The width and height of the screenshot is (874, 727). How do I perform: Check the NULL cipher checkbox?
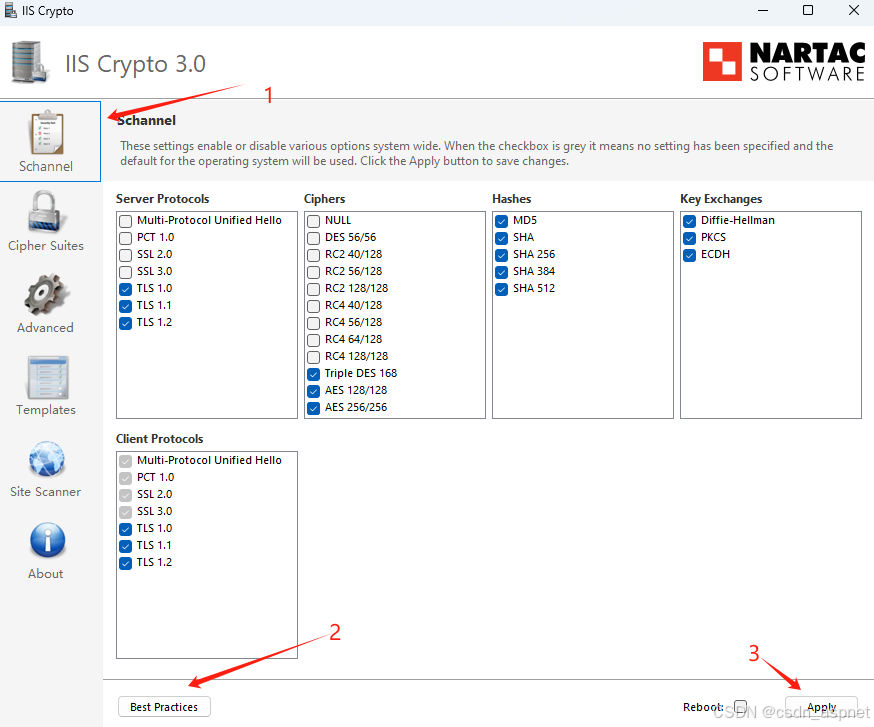313,221
